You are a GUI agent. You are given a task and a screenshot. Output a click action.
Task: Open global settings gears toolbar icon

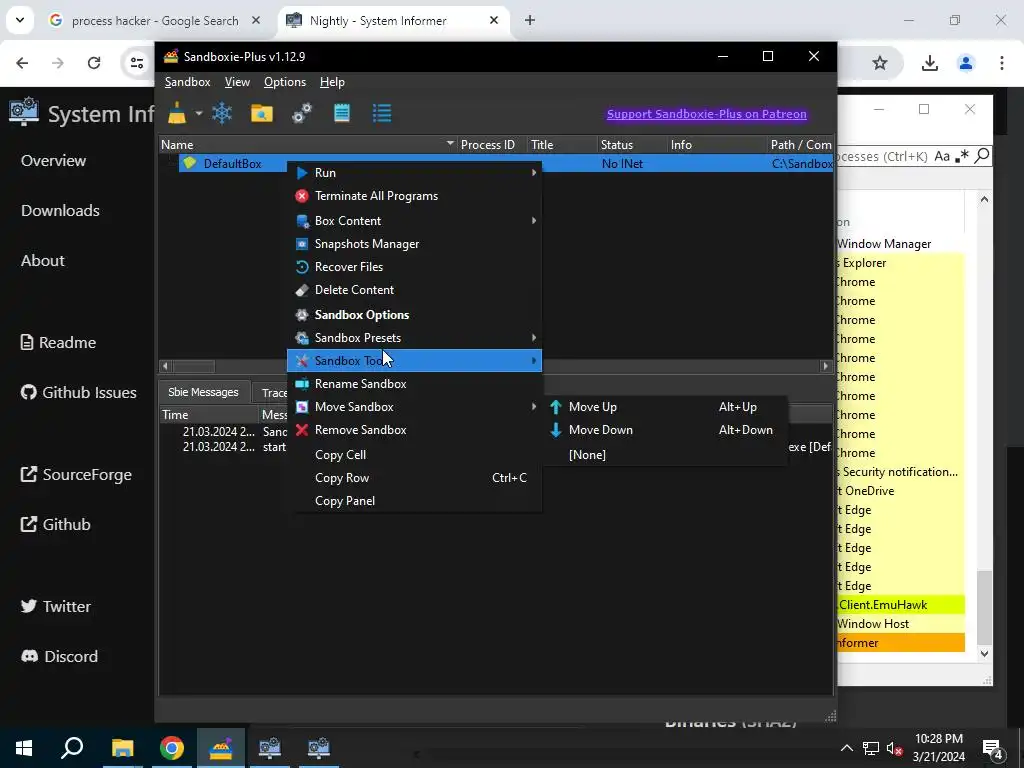tap(302, 113)
